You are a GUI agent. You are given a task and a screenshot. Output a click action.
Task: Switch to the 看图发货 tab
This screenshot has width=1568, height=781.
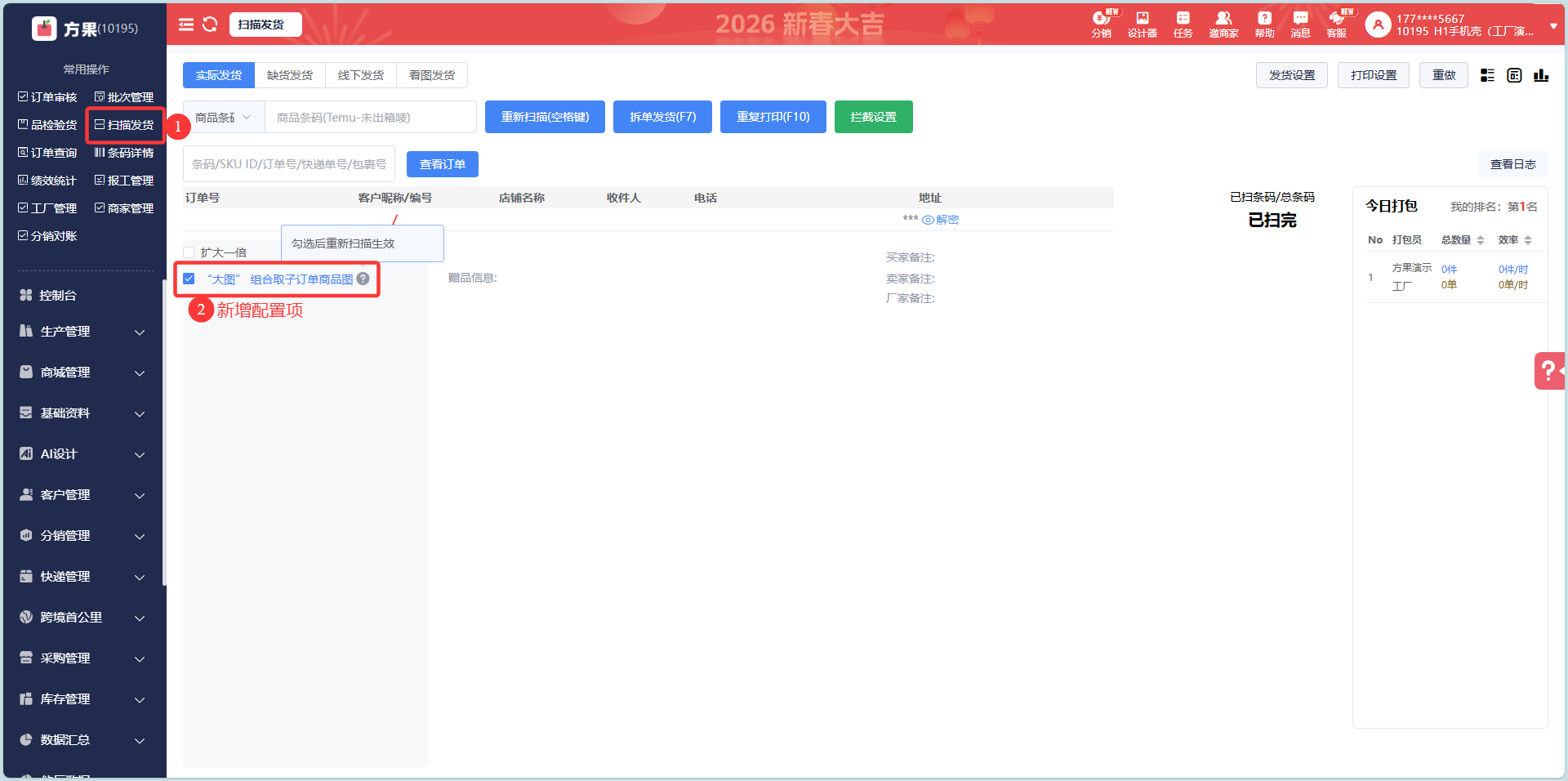(432, 75)
